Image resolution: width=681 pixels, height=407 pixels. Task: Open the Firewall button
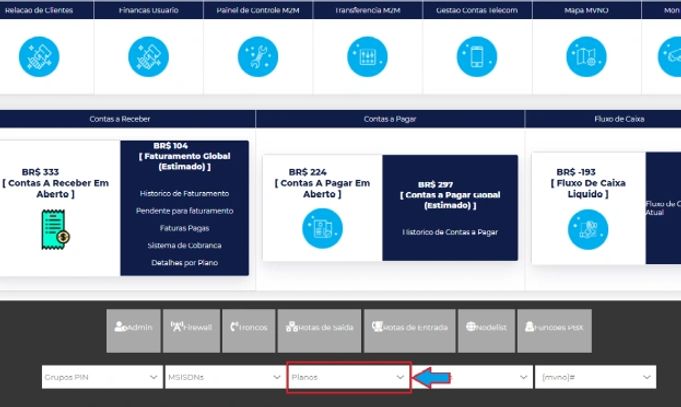click(192, 331)
